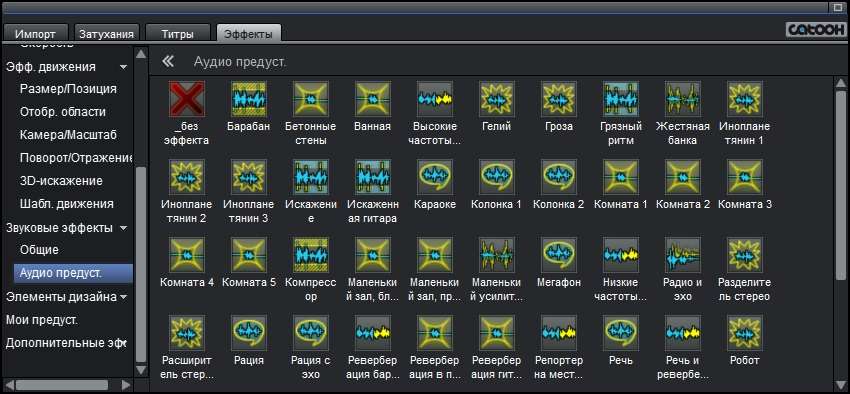Select the Мегафон preset icon
Viewport: 850px width, 394px height.
click(558, 255)
